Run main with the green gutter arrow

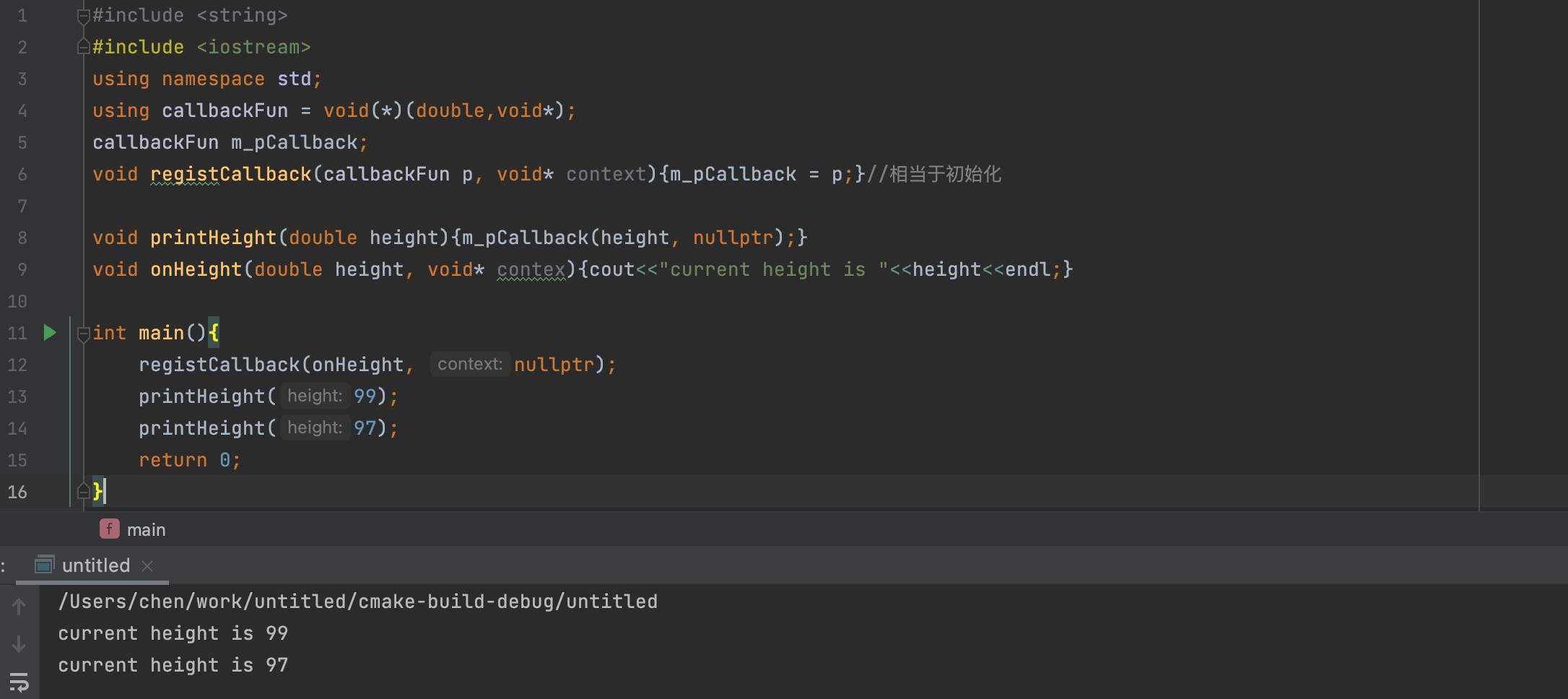49,333
